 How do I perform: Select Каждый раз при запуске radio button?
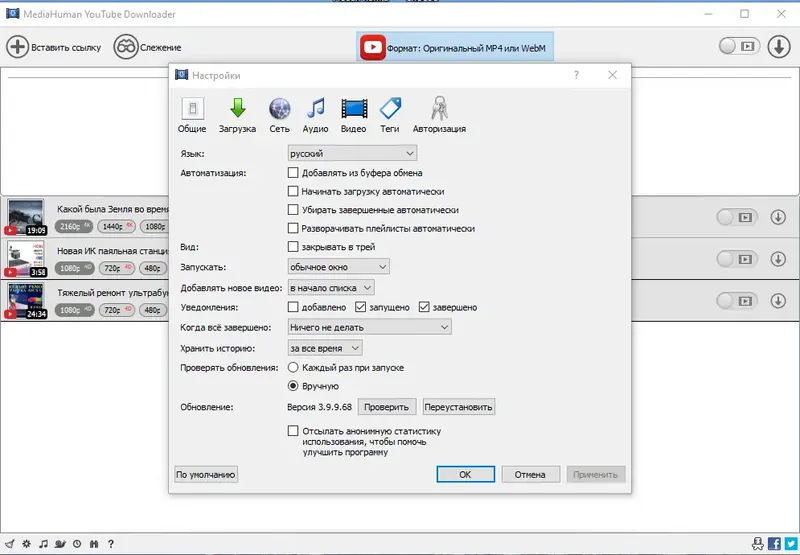pos(293,367)
